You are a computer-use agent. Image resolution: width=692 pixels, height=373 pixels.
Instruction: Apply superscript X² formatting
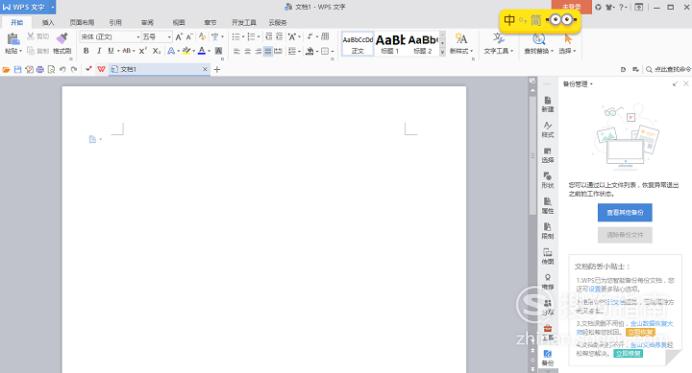(143, 51)
